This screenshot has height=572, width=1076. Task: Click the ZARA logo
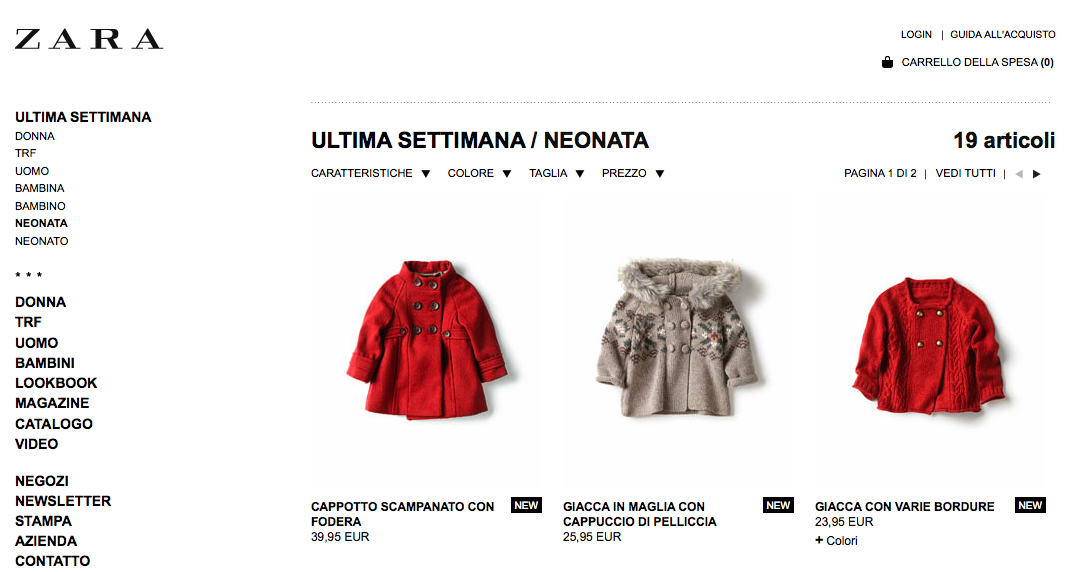(89, 39)
